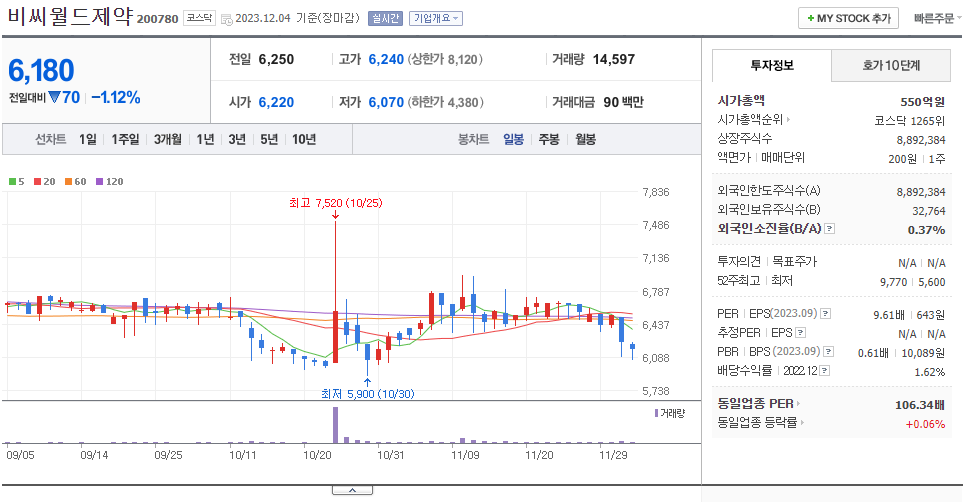The width and height of the screenshot is (965, 502).
Task: Click the calendar icon beside 2023.12.04
Action: 226,19
